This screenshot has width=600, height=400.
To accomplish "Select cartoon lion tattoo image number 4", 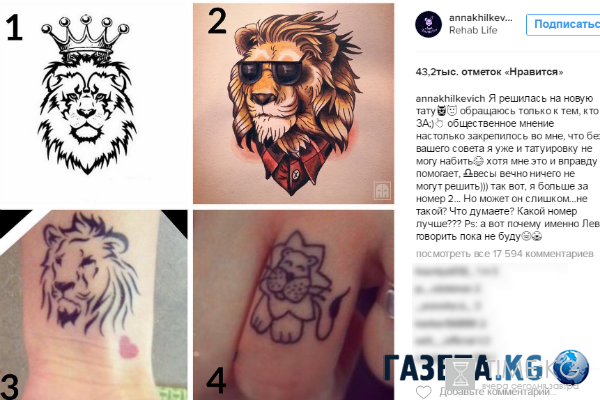I will point(293,305).
